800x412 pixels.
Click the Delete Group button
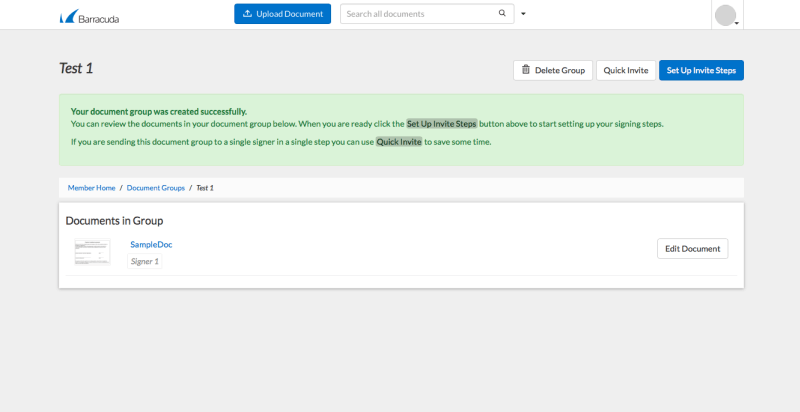tap(552, 70)
